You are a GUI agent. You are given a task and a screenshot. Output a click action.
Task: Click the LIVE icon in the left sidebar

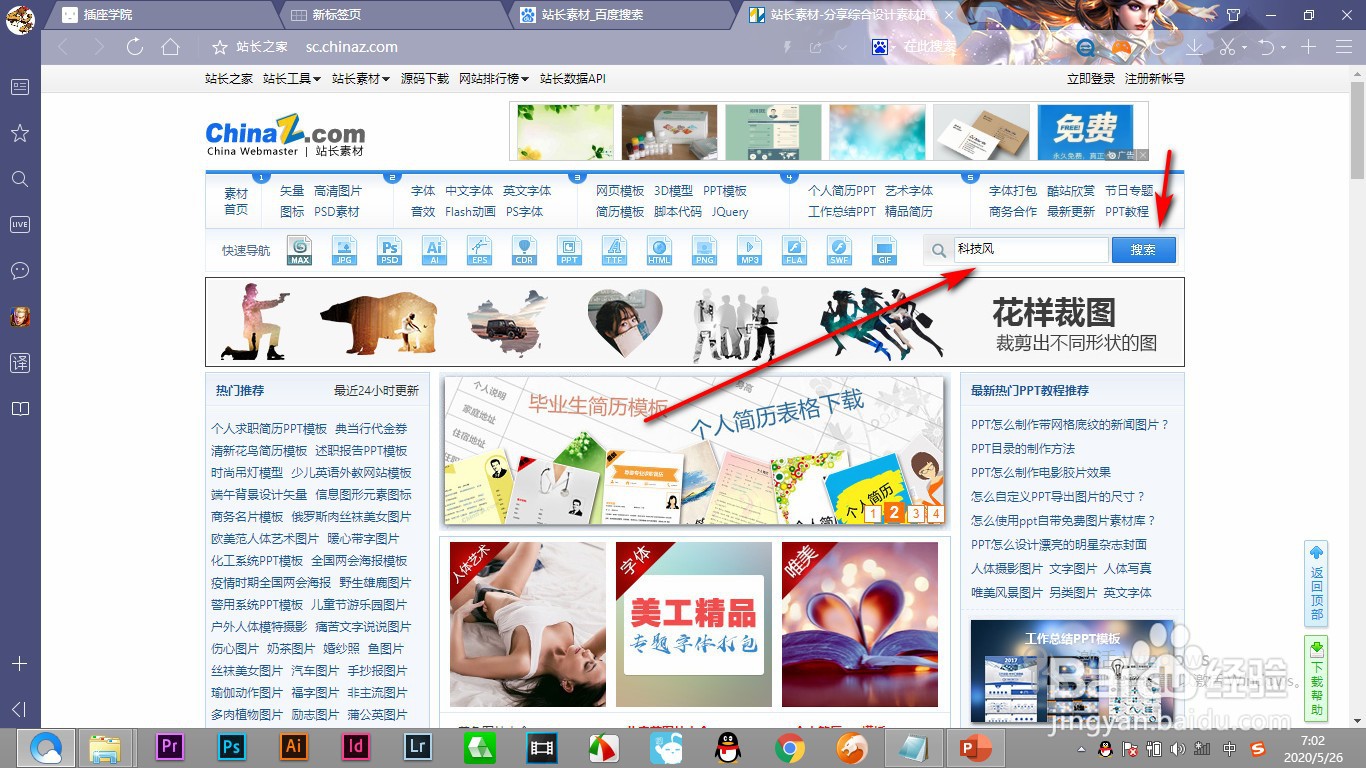(x=19, y=224)
